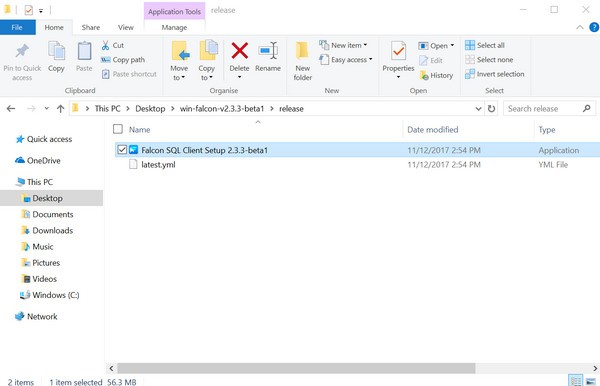
Task: Create a New folder from the ribbon
Action: click(302, 61)
